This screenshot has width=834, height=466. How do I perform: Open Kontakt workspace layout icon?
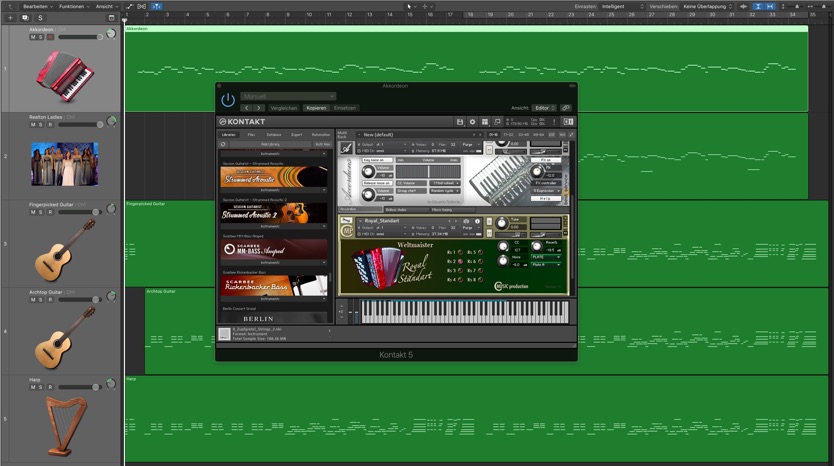pos(485,122)
